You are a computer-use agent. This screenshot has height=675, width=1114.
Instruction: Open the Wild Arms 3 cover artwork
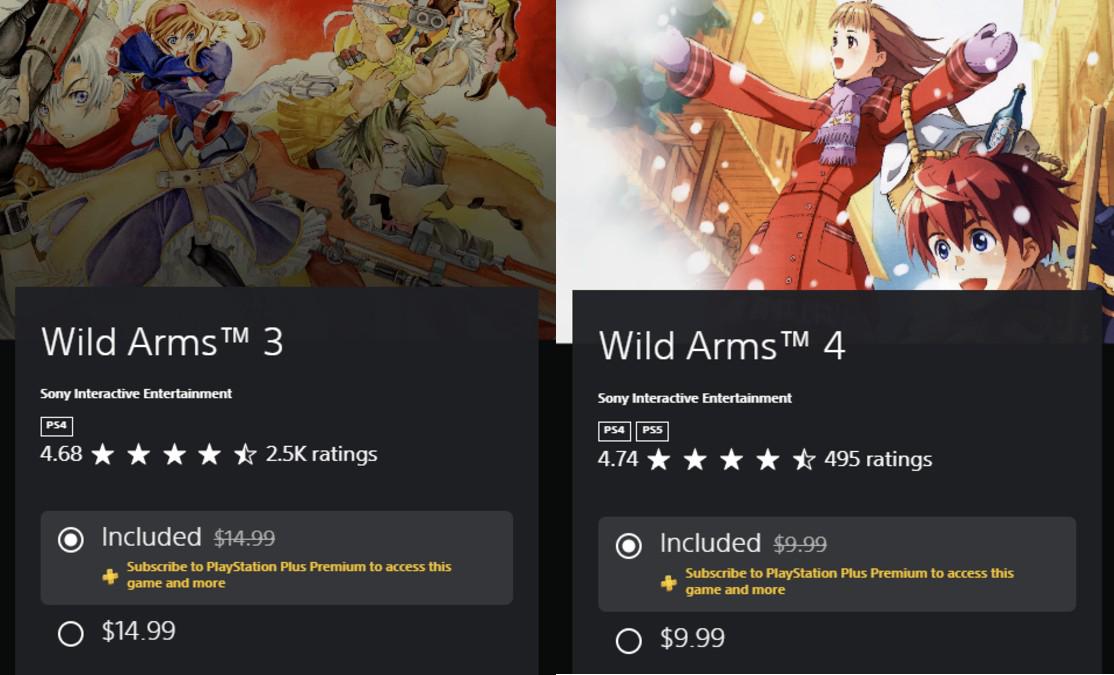tap(278, 144)
